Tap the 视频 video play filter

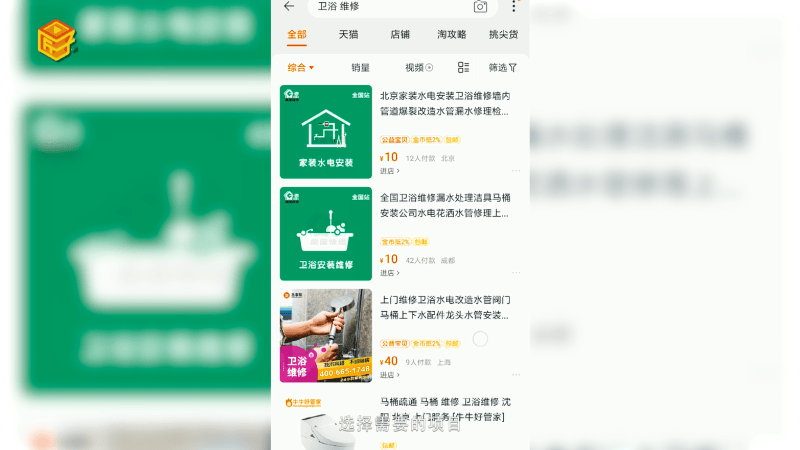(419, 67)
